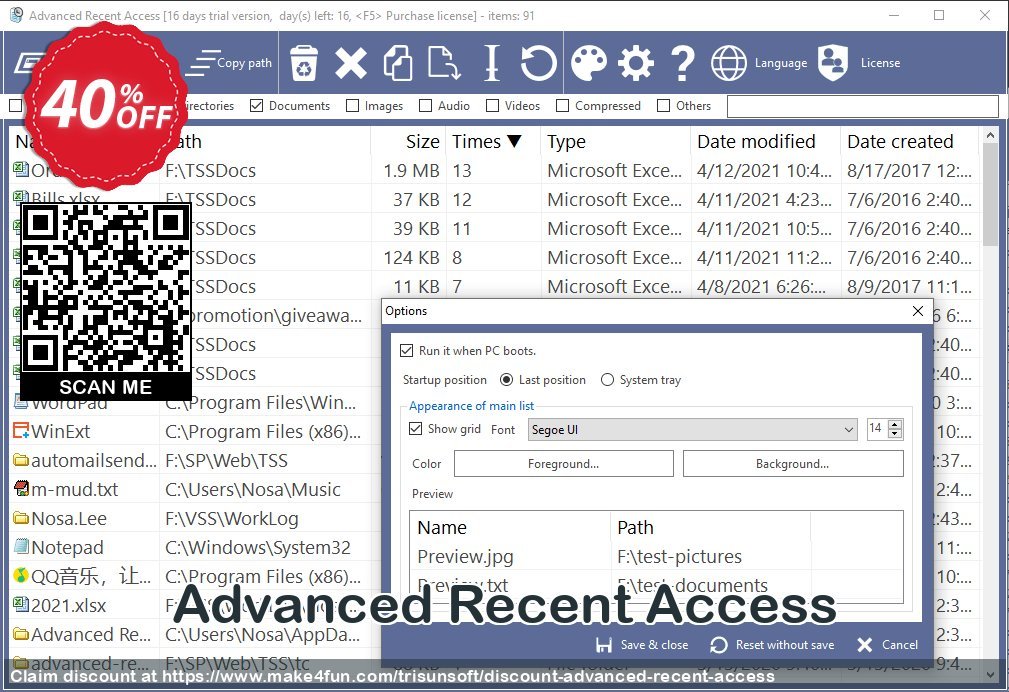Select Last position startup option
1009x692 pixels.
(506, 380)
